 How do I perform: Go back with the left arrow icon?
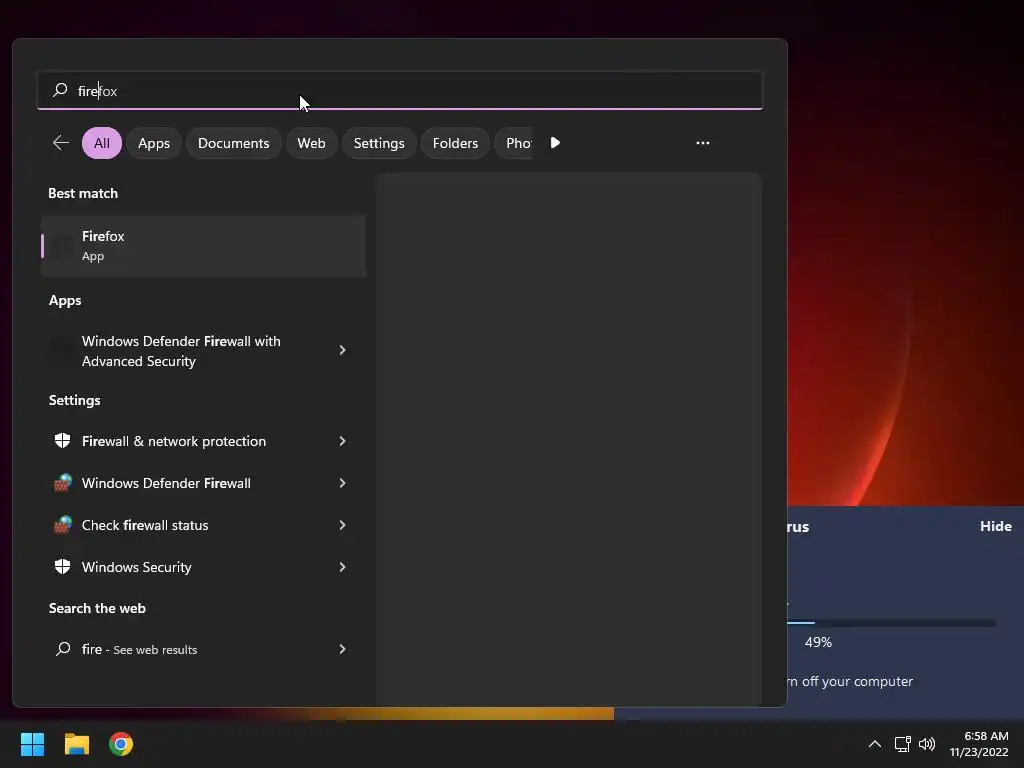tap(61, 142)
